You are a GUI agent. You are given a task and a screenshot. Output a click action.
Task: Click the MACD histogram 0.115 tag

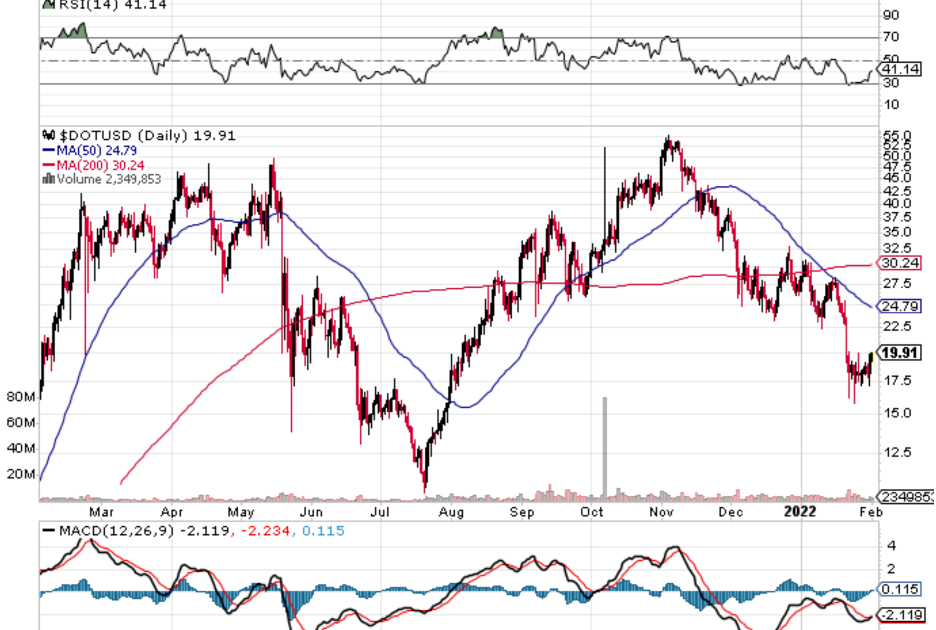tap(897, 590)
